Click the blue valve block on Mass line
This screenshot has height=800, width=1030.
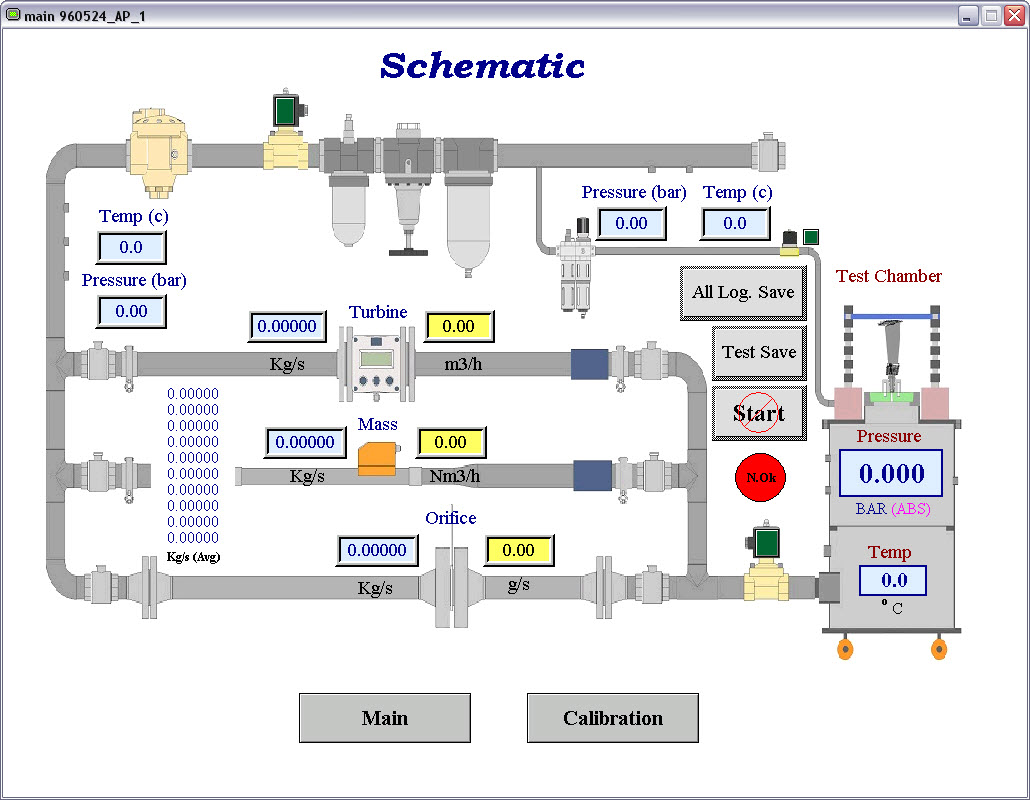click(592, 475)
